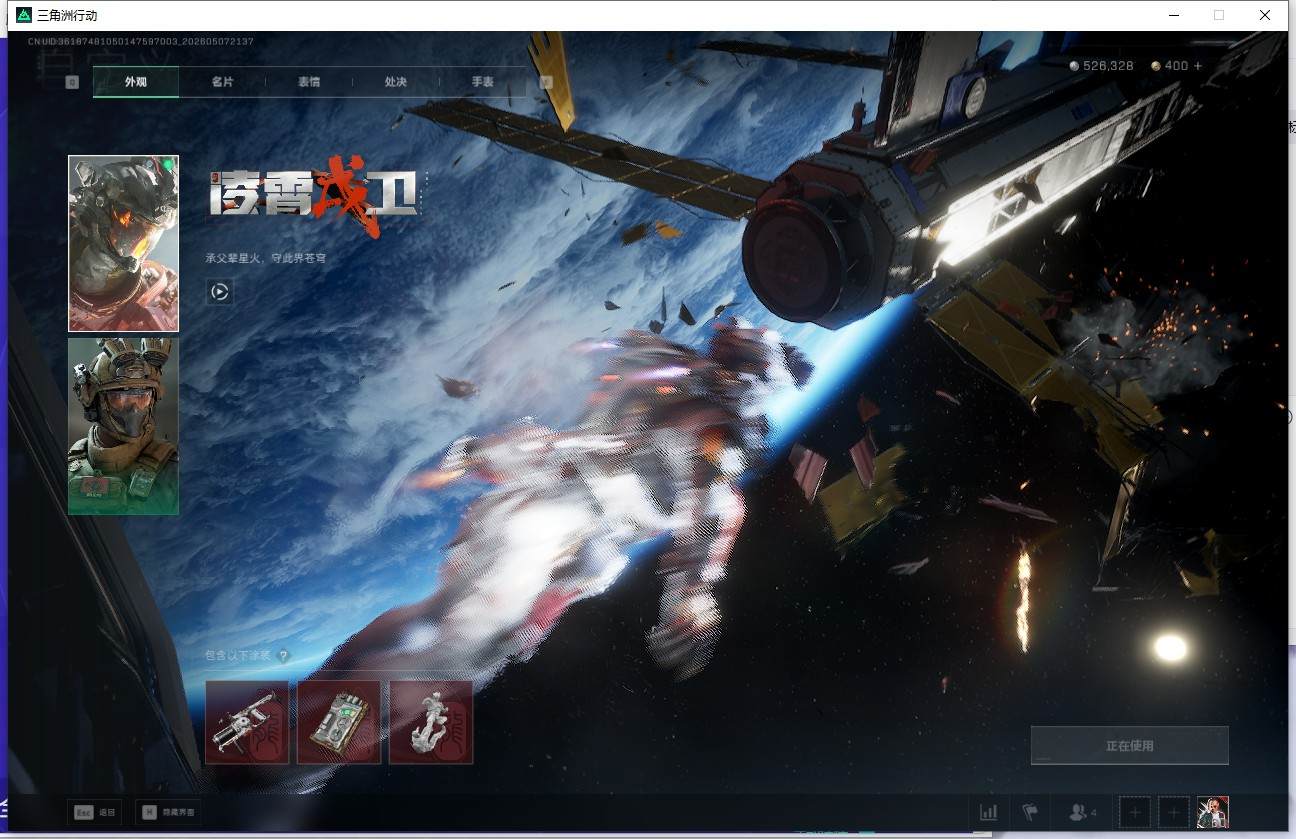Click the first empty squad slot plus
Image resolution: width=1296 pixels, height=839 pixels.
point(1135,812)
